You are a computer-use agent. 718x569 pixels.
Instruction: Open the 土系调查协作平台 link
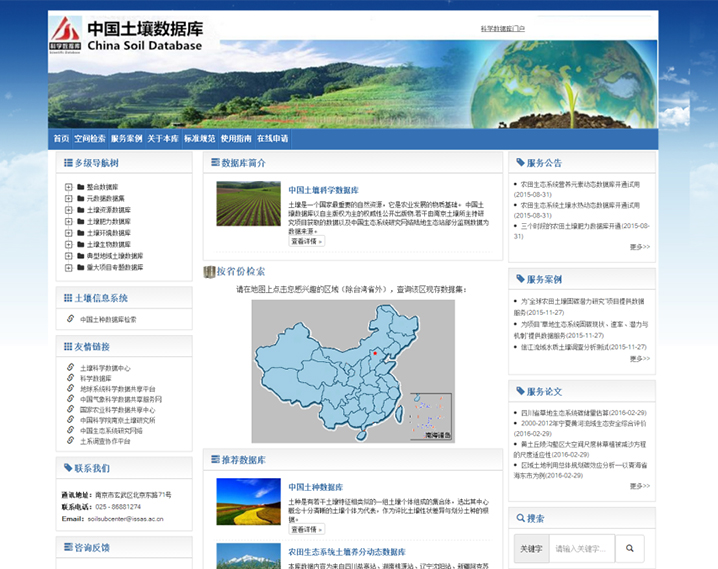[x=105, y=441]
